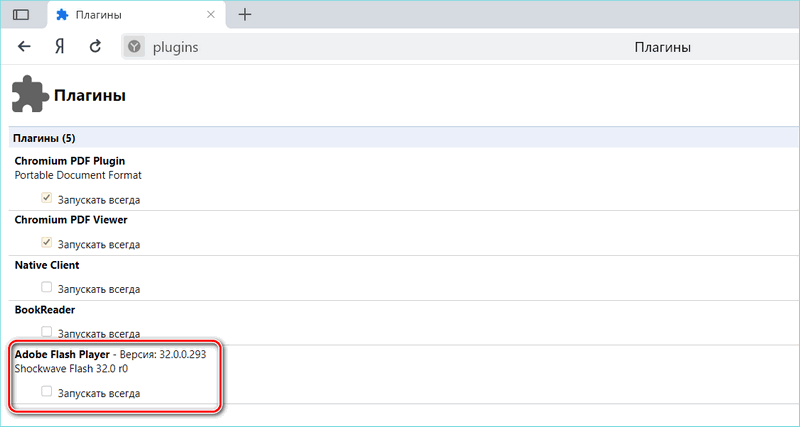Enable Запускать всегда for BookReader

point(47,332)
